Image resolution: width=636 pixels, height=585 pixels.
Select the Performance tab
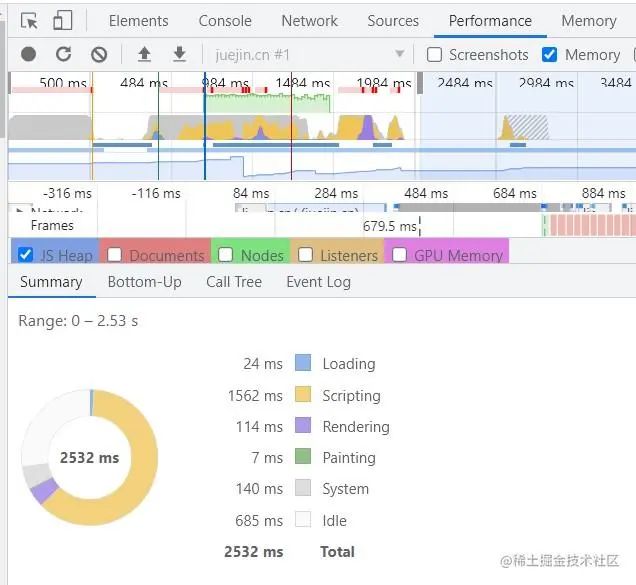pyautogui.click(x=490, y=21)
